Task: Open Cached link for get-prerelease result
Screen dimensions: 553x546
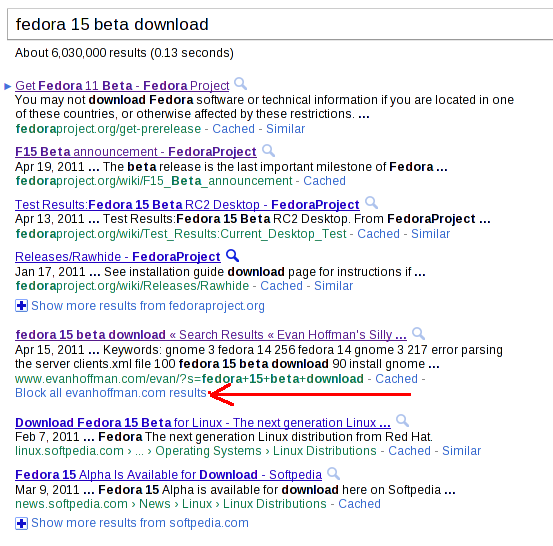Action: (233, 129)
